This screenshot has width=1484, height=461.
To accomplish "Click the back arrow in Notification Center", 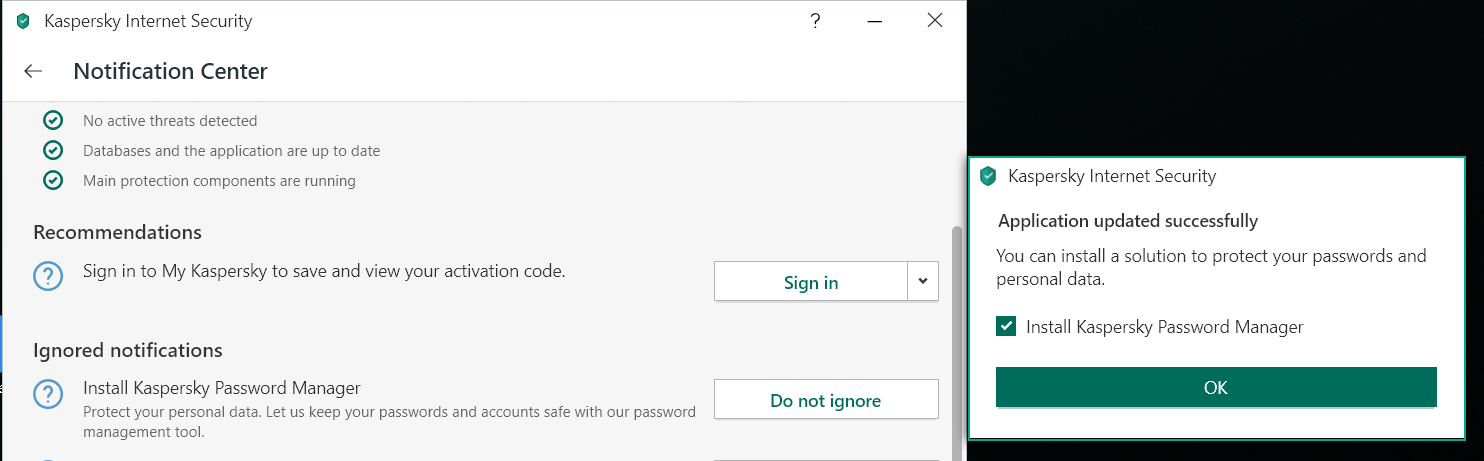I will [x=33, y=71].
